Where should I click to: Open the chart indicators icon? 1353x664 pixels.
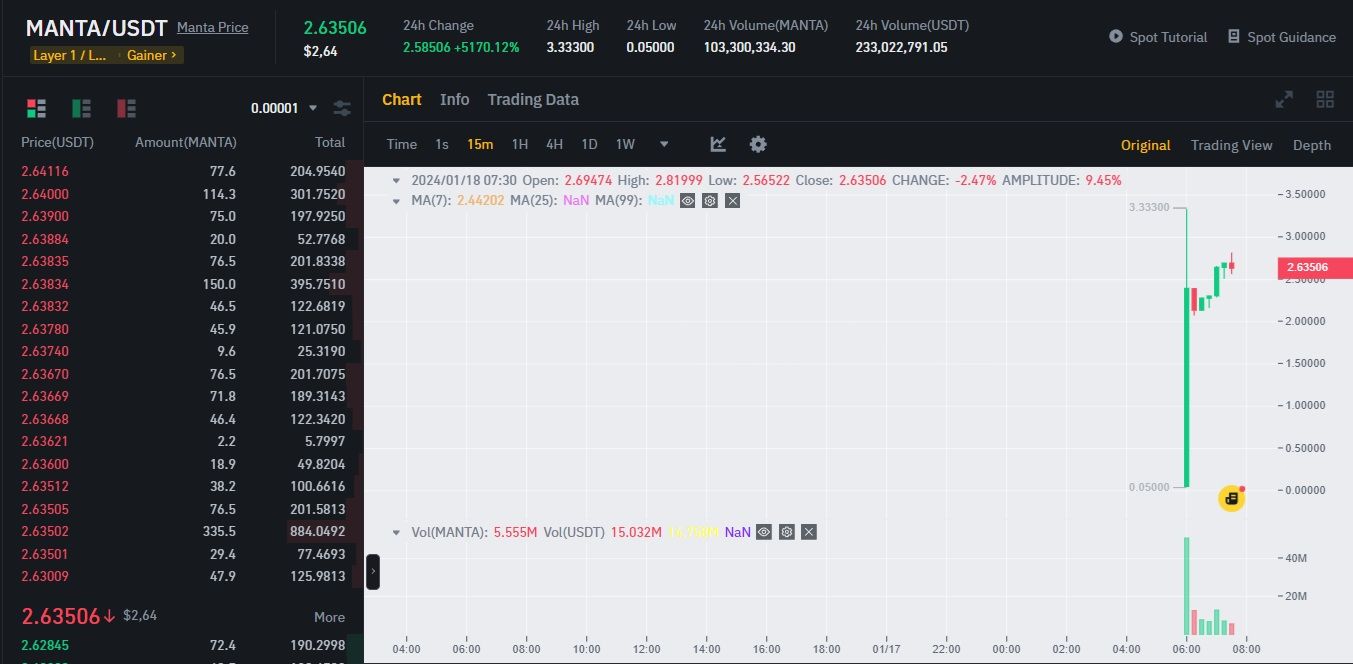[x=718, y=144]
